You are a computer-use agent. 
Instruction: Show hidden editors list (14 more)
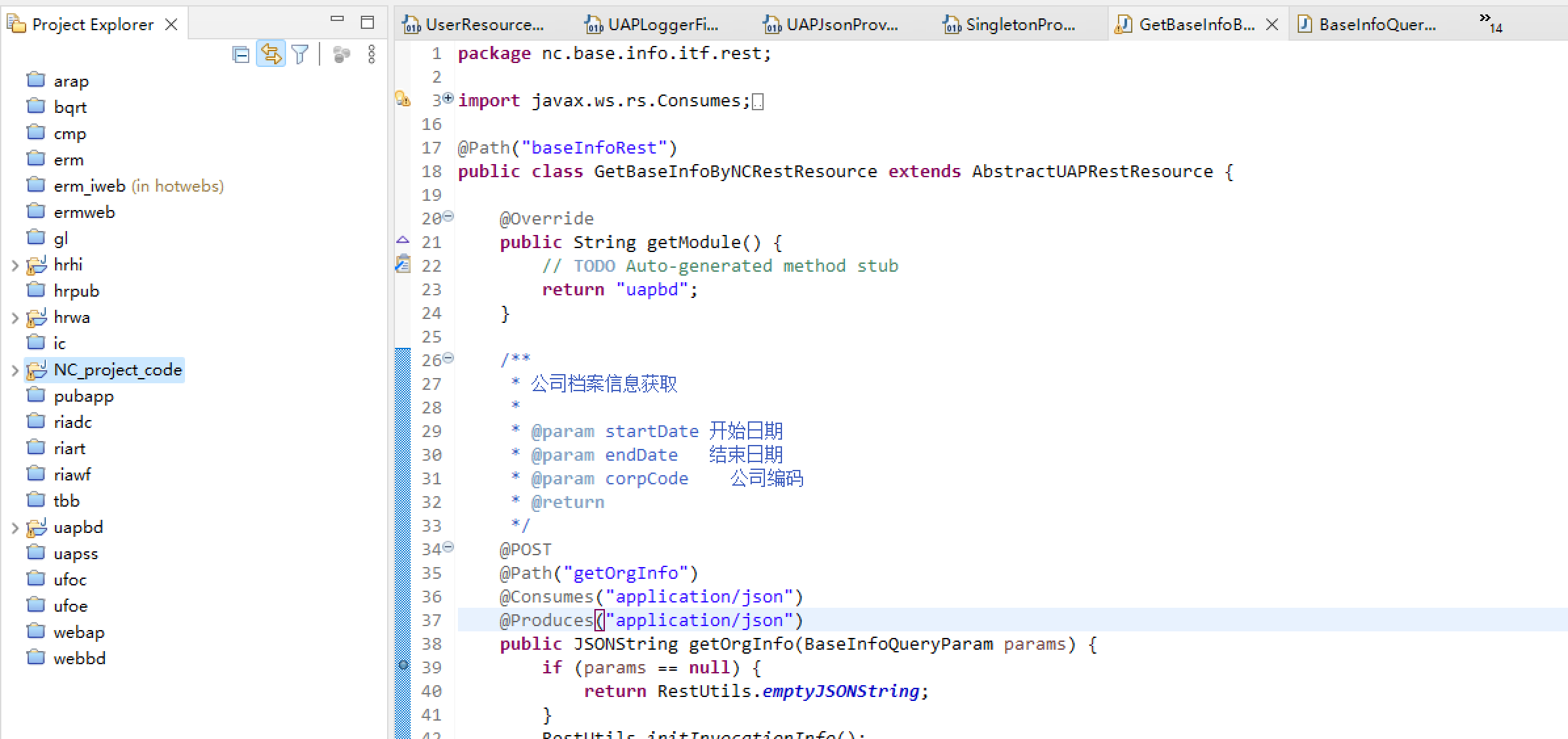tap(1491, 23)
